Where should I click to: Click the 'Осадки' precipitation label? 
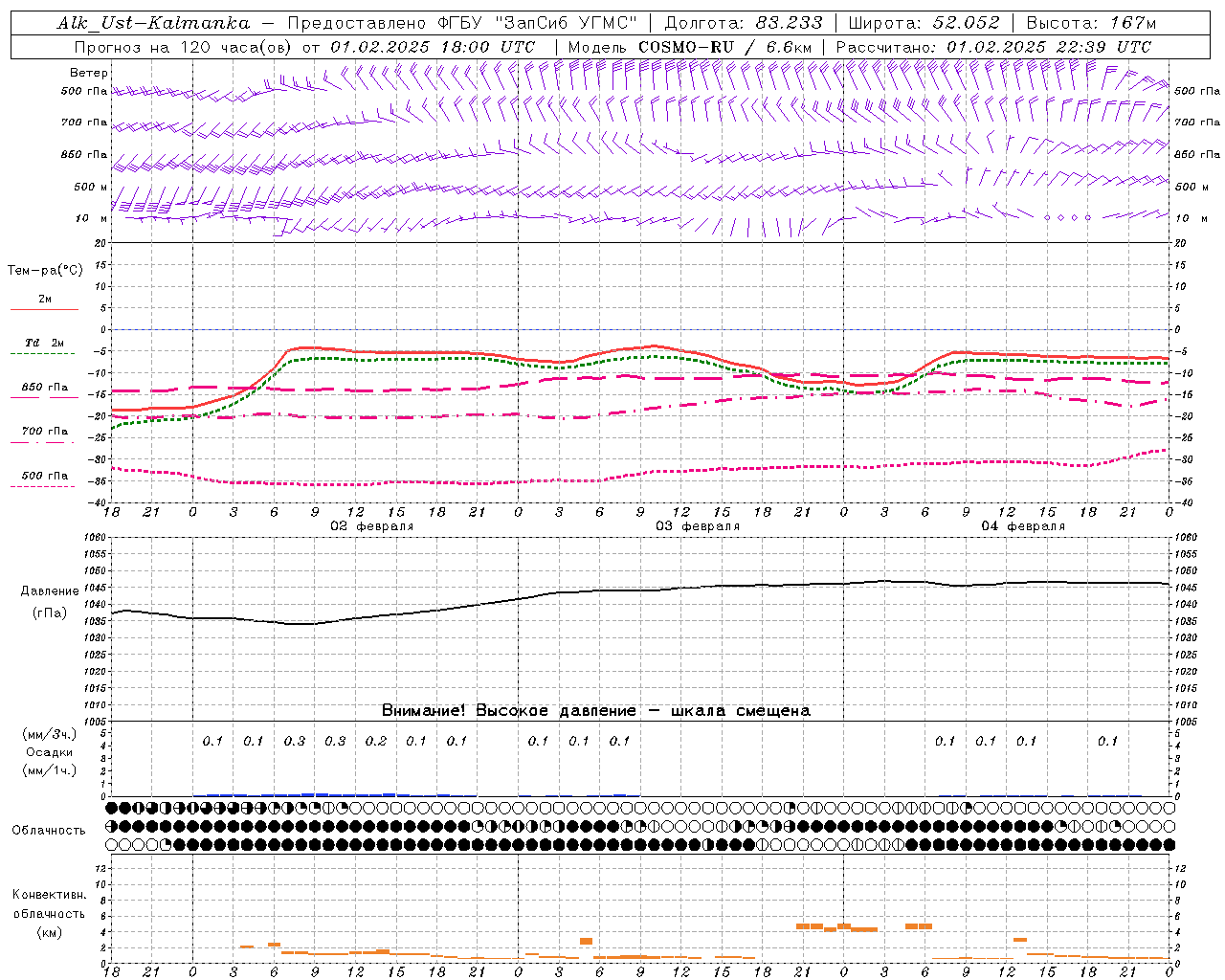click(49, 752)
